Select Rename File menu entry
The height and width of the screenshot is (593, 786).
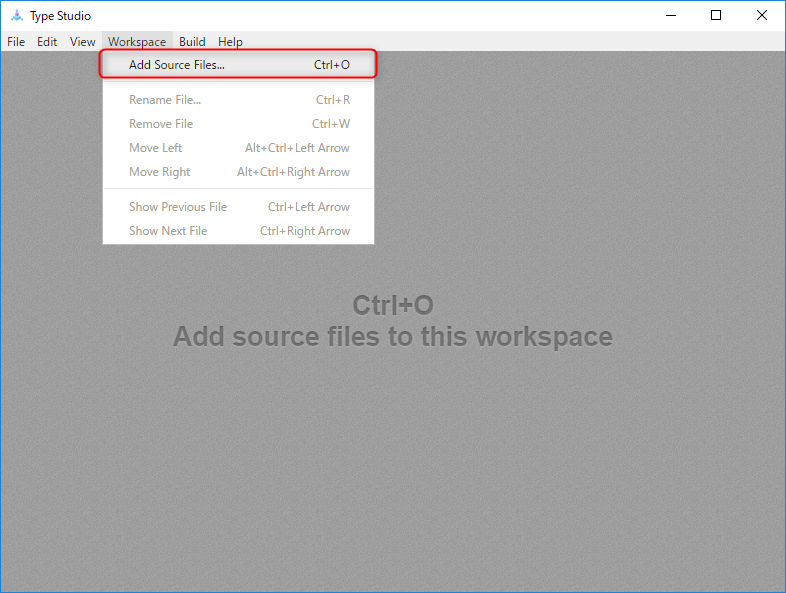238,100
